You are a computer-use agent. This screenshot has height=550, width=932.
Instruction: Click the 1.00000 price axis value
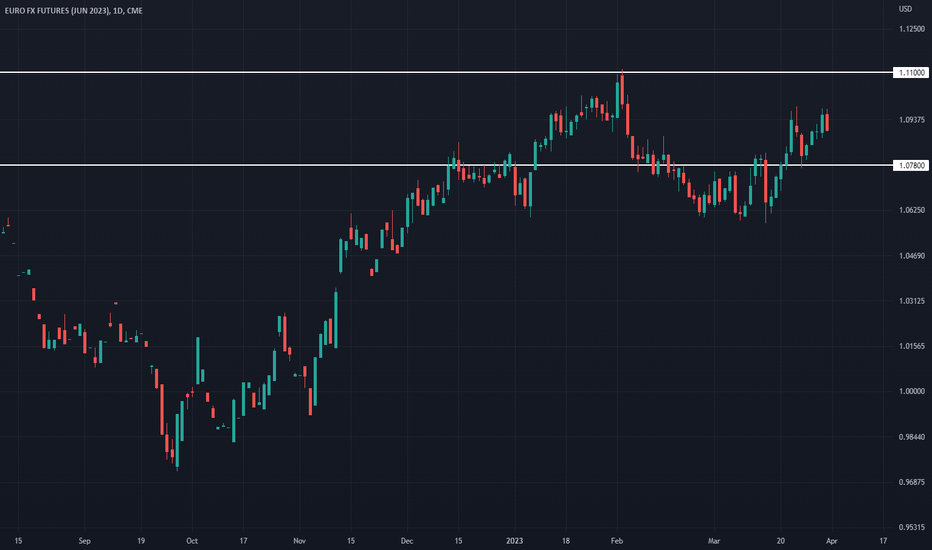click(912, 391)
